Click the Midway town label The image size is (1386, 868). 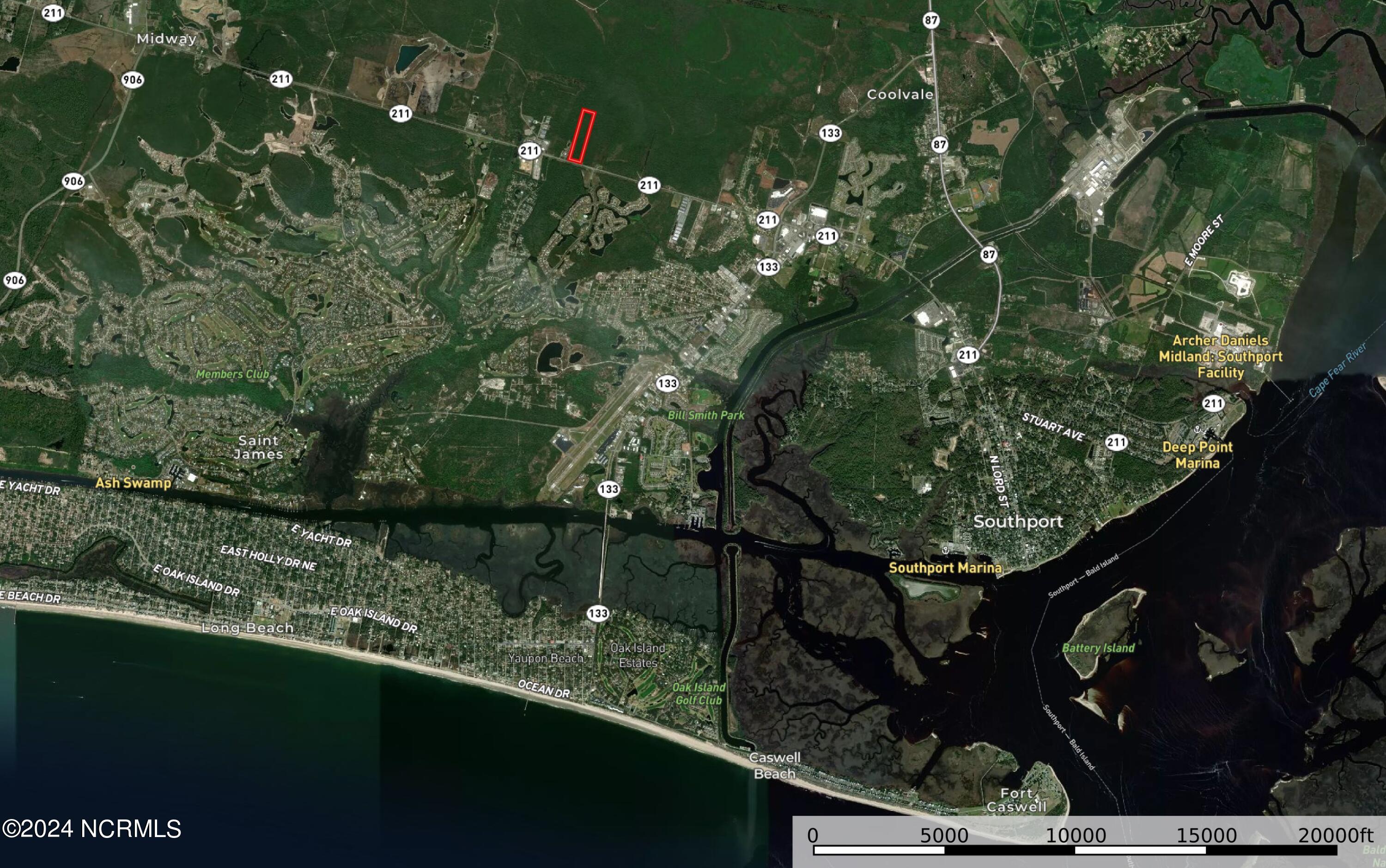(166, 39)
